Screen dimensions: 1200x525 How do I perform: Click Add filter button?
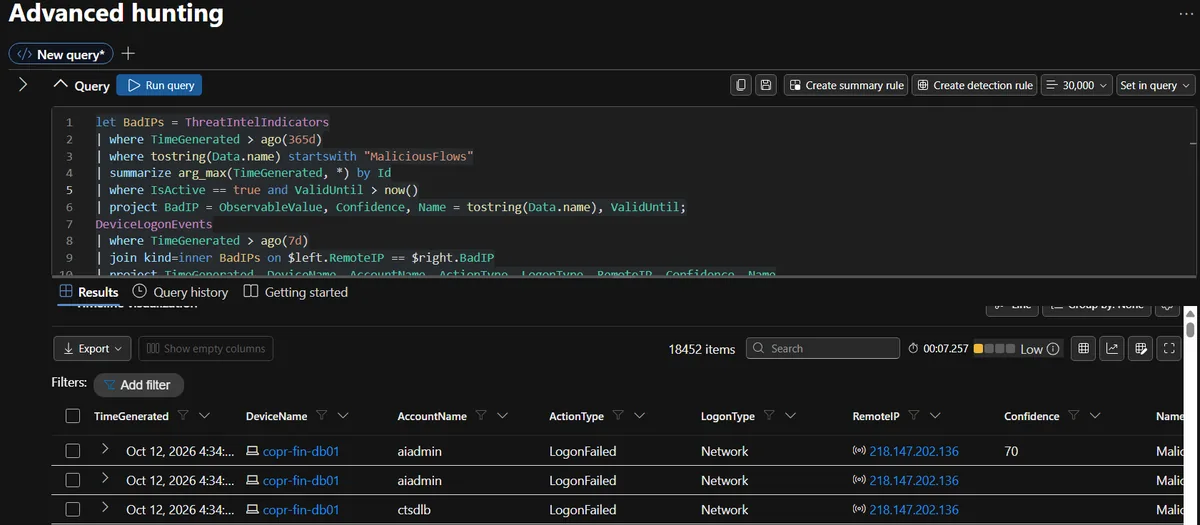[x=138, y=384]
